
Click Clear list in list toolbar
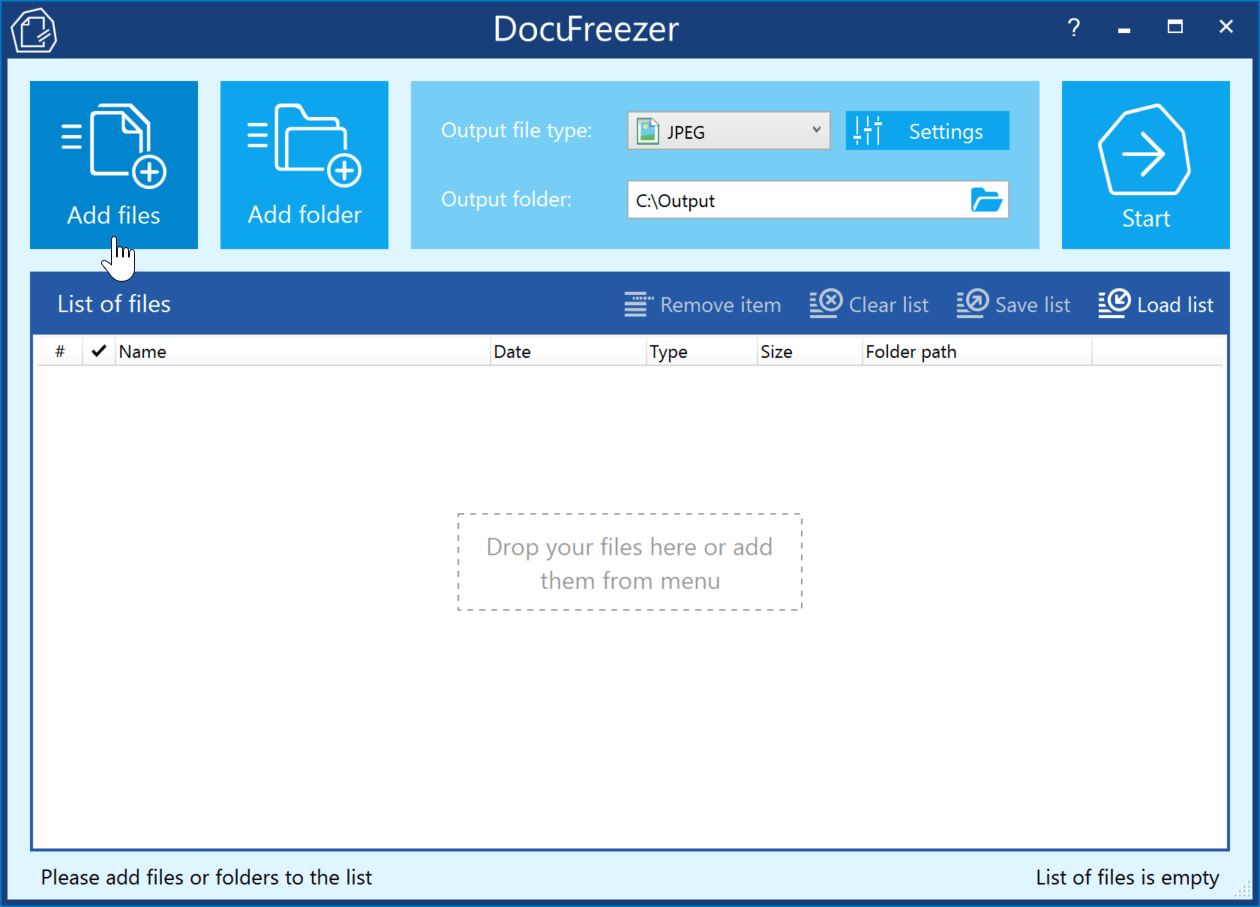coord(869,305)
